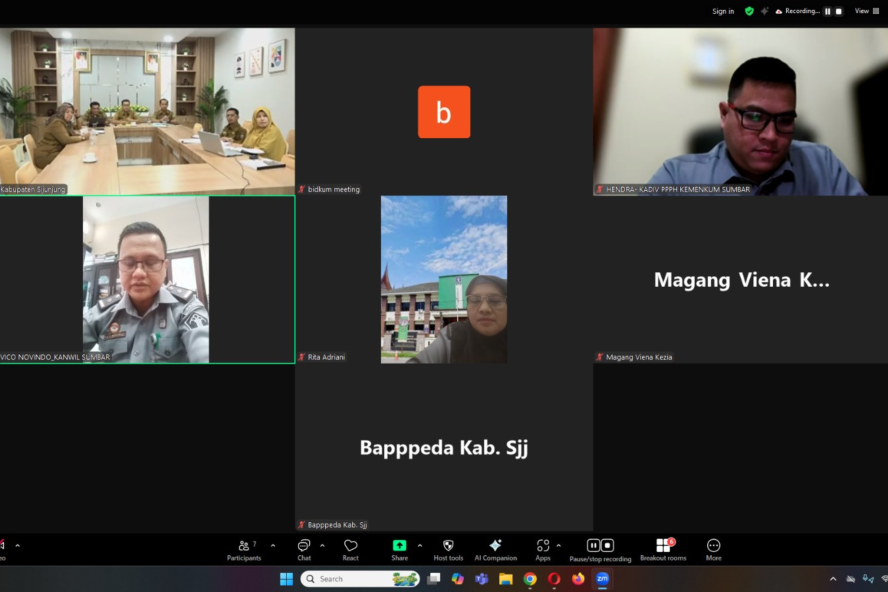Open the Chat panel
The height and width of the screenshot is (592, 888).
click(304, 549)
